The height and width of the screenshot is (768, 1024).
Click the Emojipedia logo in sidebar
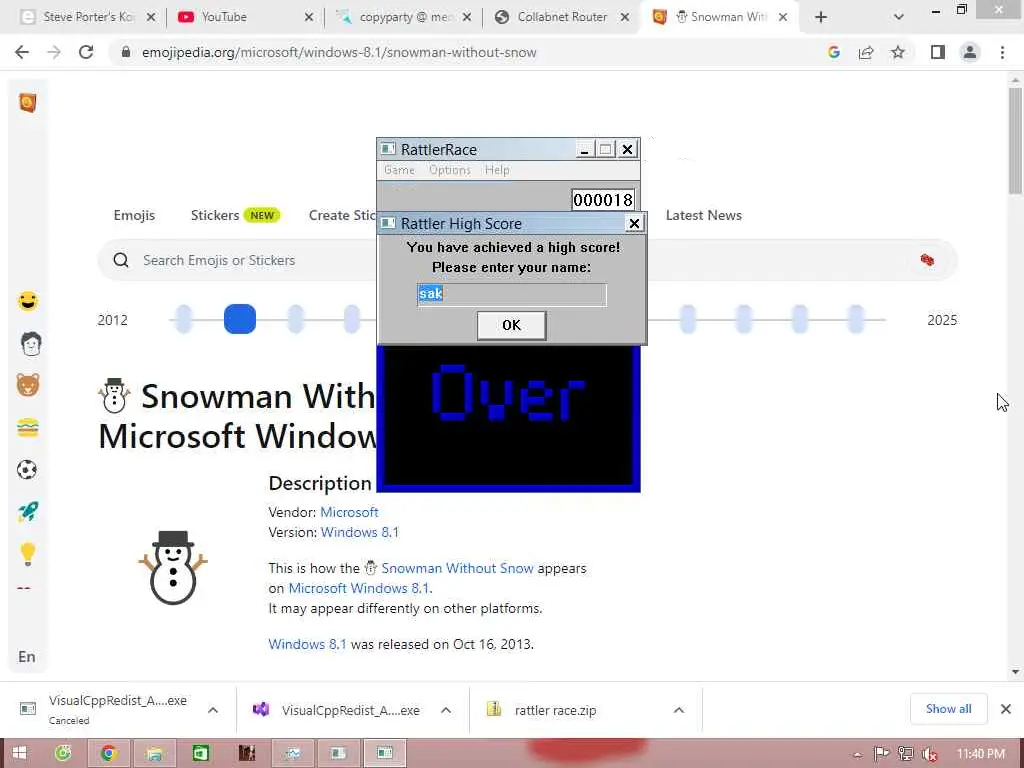click(27, 103)
